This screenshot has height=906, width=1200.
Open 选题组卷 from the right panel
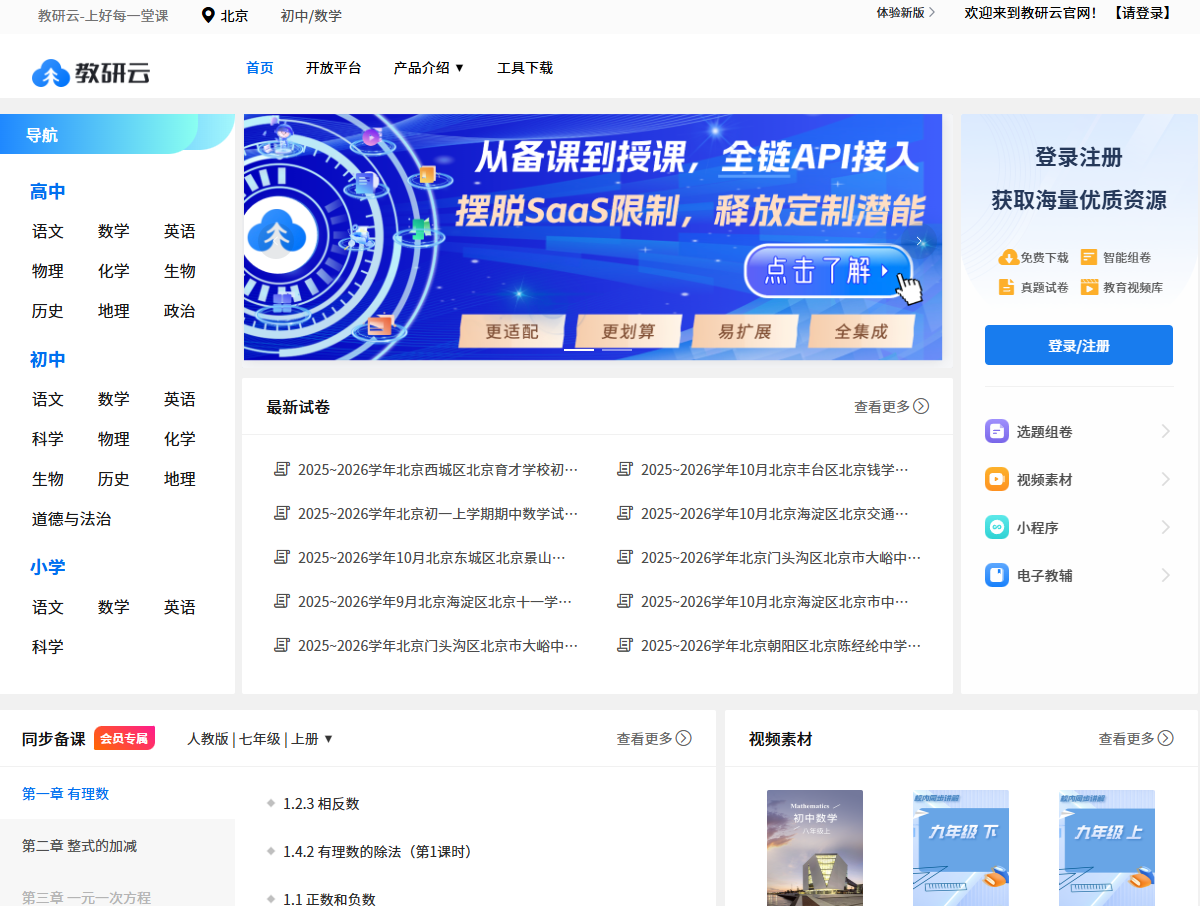[996, 431]
